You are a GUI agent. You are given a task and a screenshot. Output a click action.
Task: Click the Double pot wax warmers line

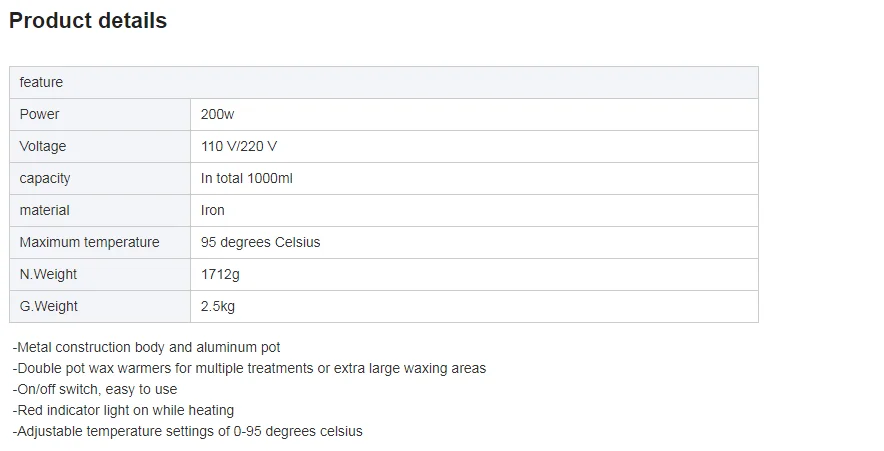(249, 368)
